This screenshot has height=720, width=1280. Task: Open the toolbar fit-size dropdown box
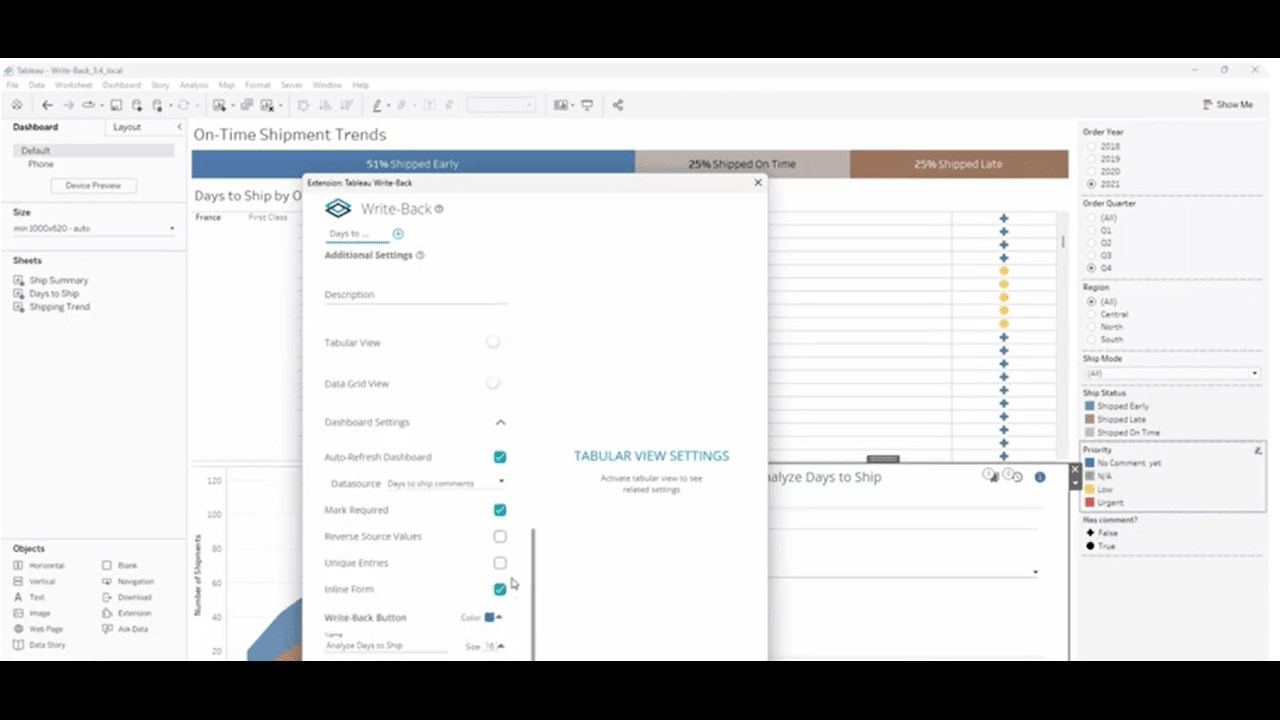pos(502,105)
